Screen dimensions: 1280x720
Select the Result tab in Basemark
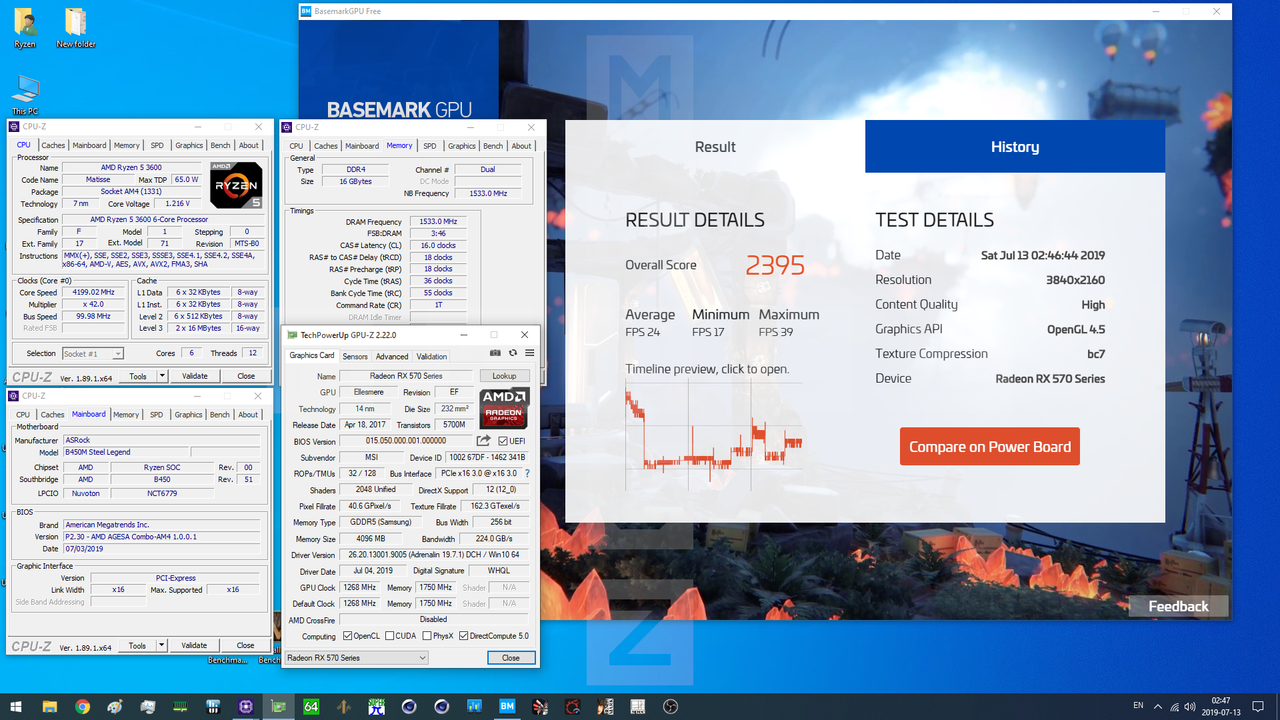point(715,147)
